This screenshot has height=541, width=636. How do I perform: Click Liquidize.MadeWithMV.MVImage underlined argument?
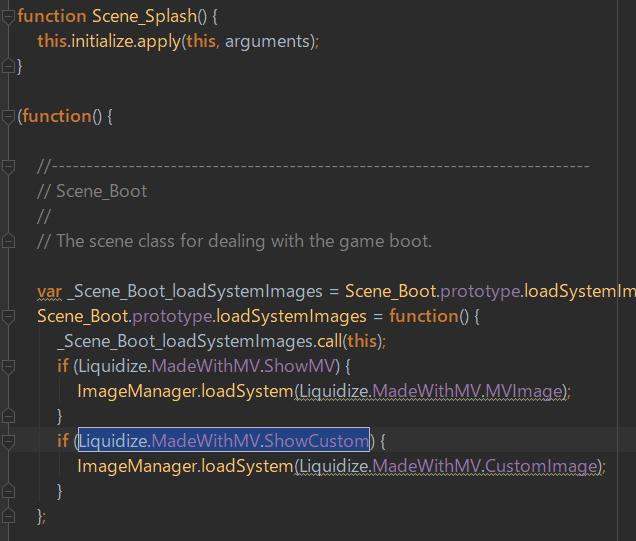432,391
